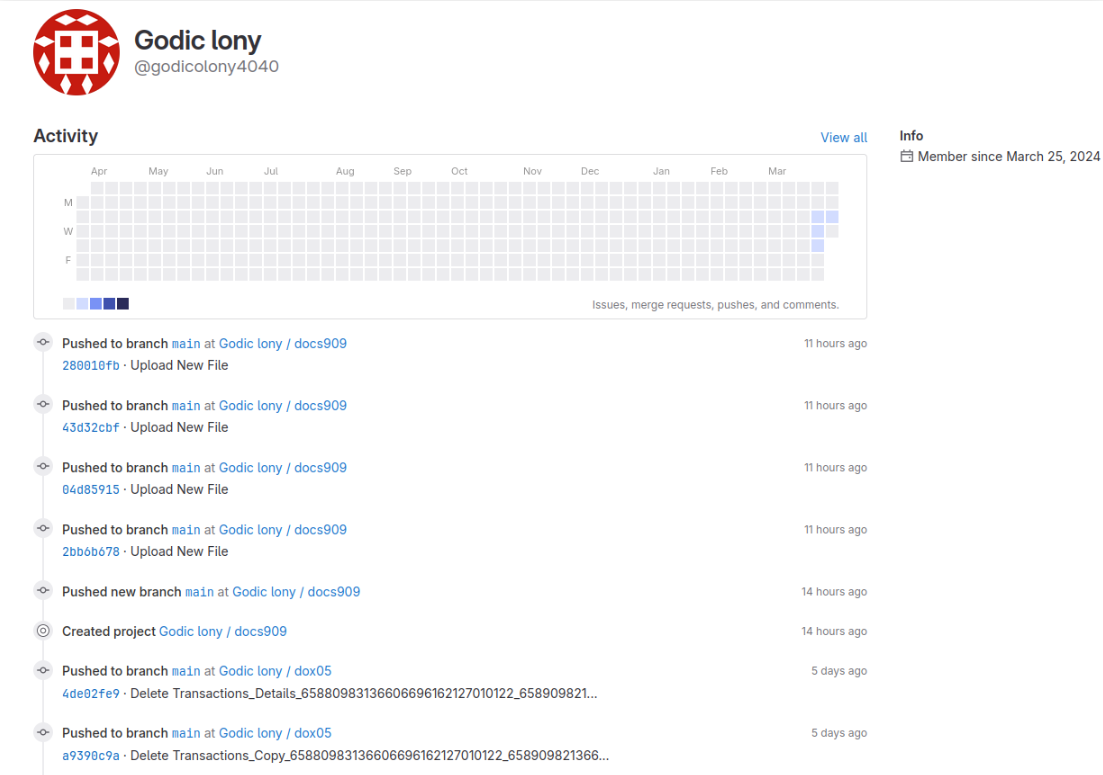Open the View all activity link

[x=843, y=137]
